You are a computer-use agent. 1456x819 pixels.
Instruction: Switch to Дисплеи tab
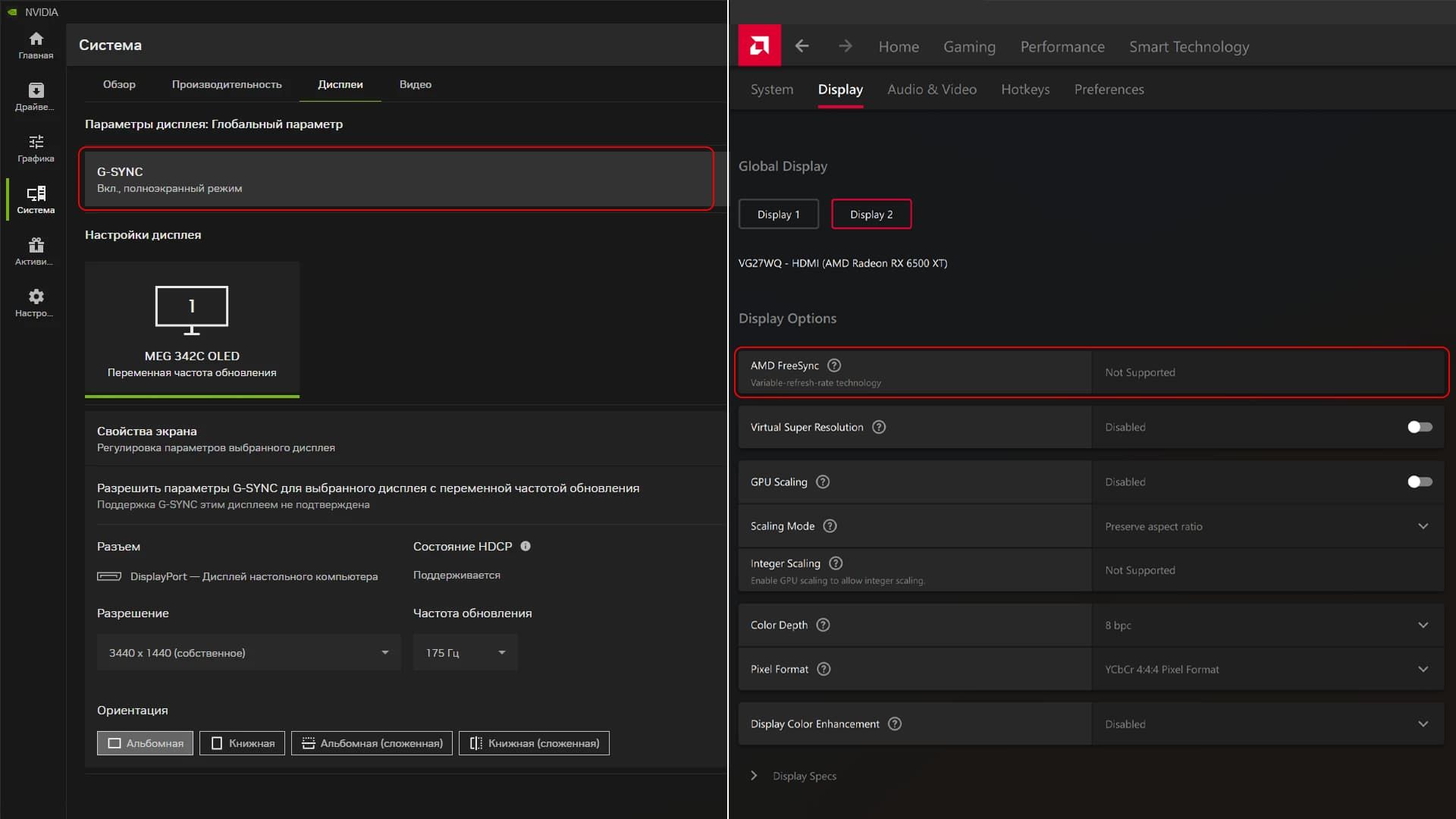[x=340, y=84]
